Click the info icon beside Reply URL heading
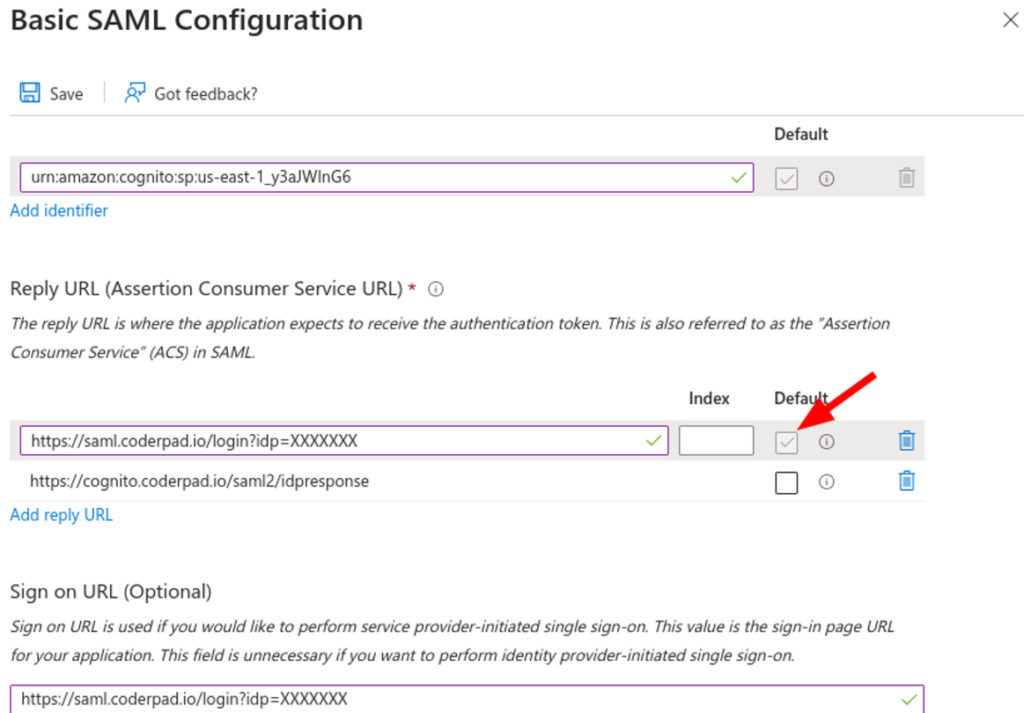Image resolution: width=1024 pixels, height=713 pixels. pos(435,289)
